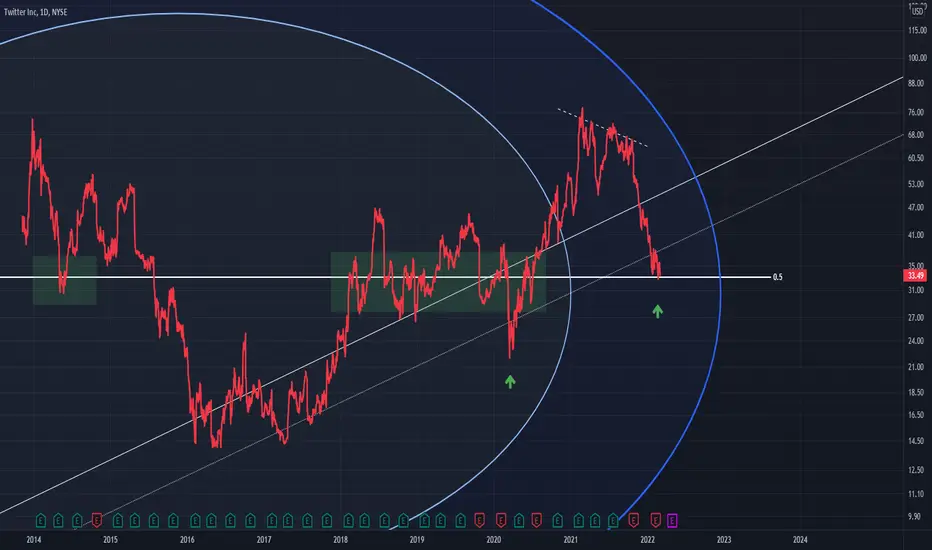Click the 68.00 price scale label

point(915,135)
